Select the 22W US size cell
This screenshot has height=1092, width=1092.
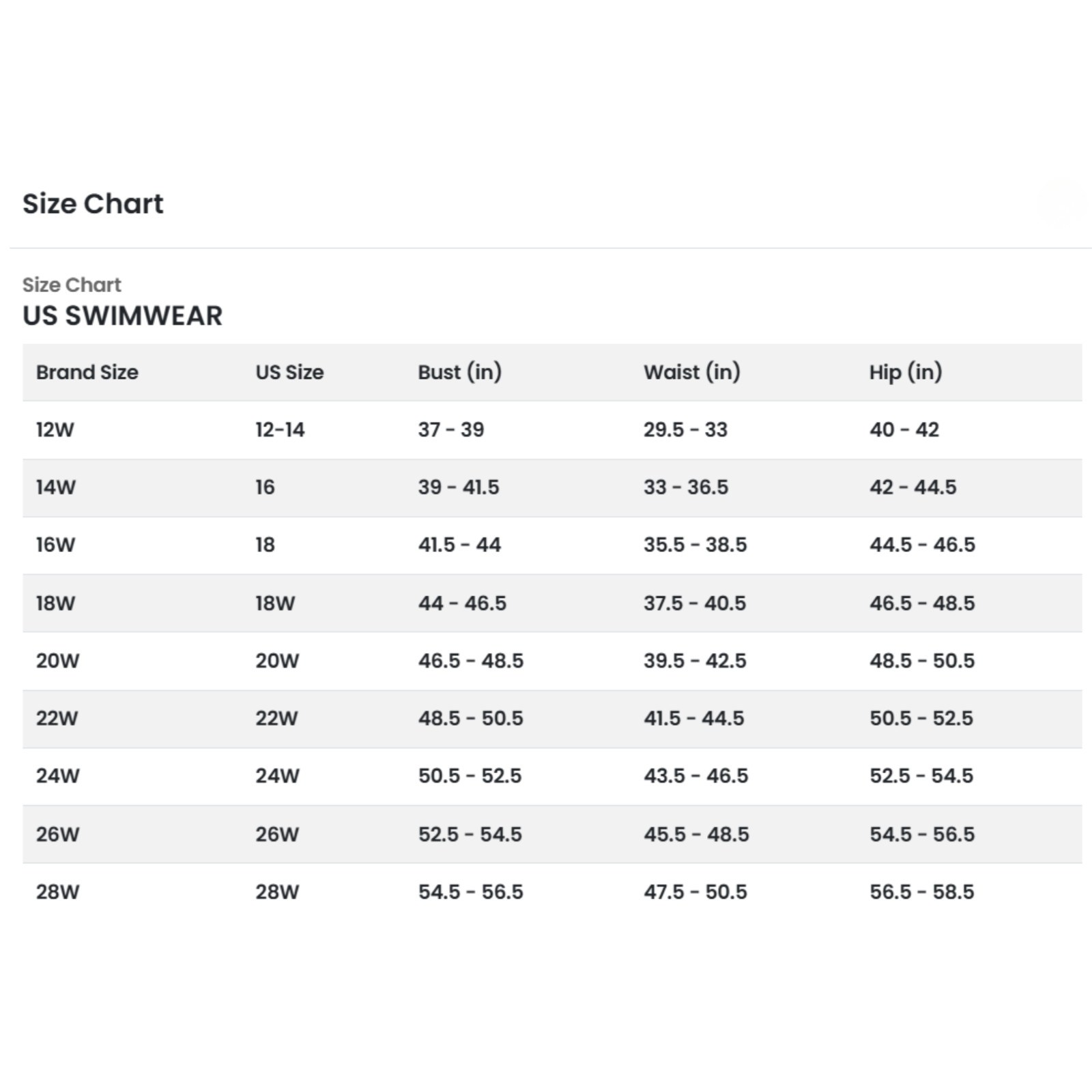[277, 718]
